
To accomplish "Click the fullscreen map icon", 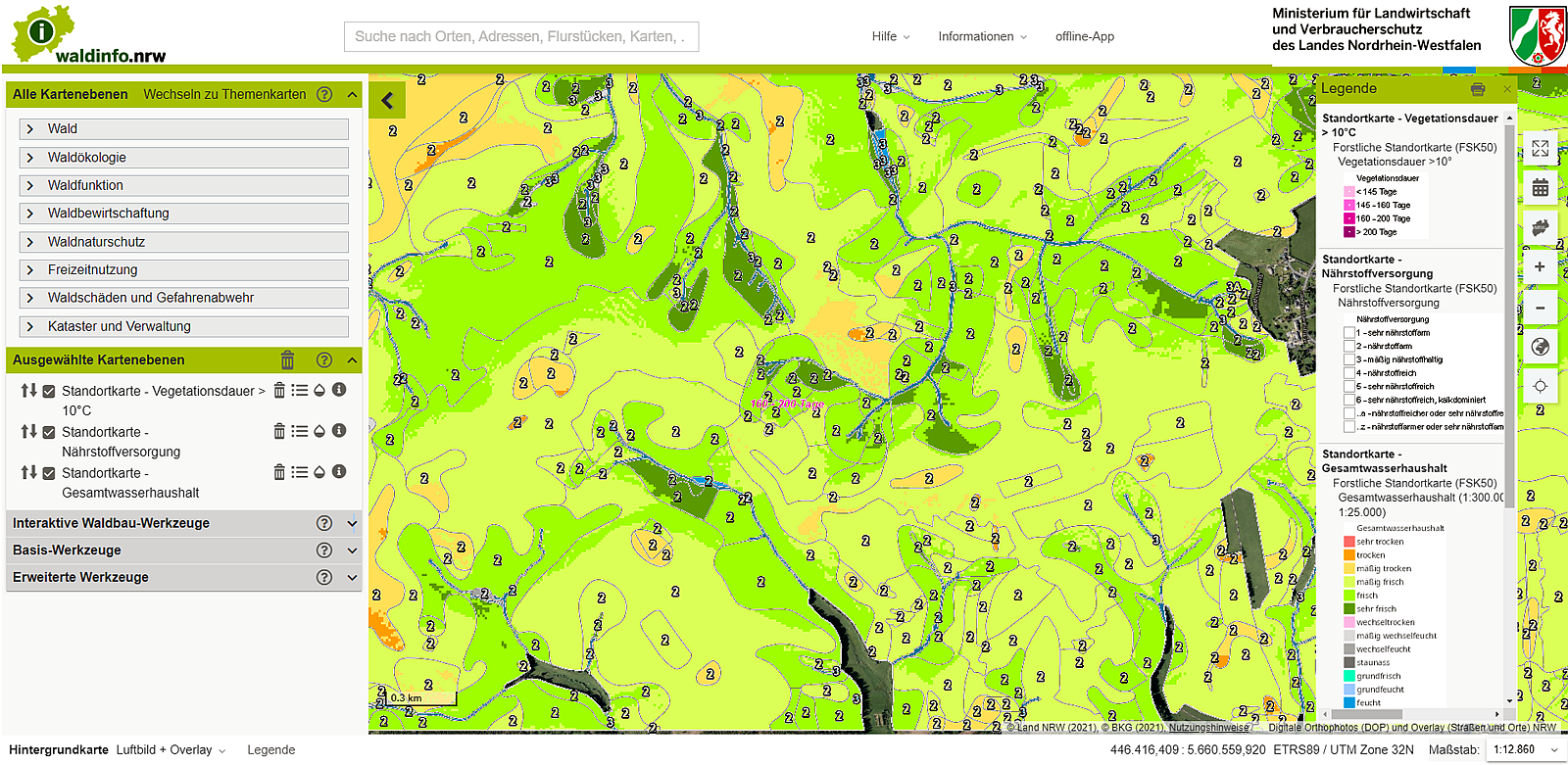I will (x=1540, y=148).
